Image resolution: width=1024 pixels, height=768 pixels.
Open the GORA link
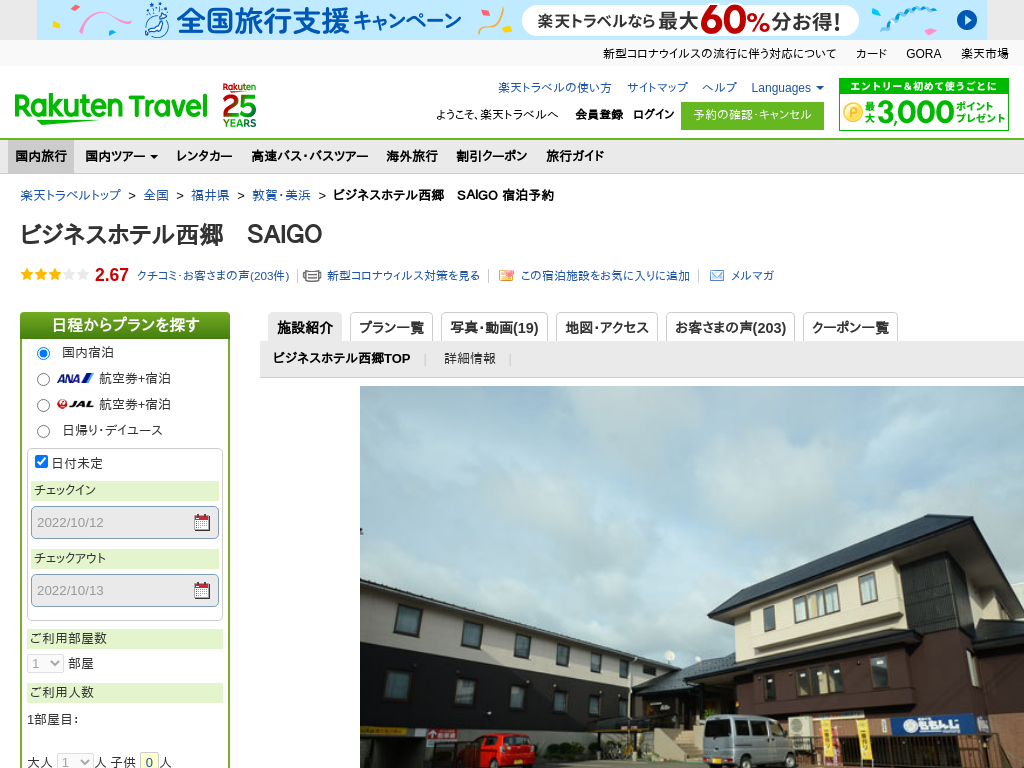(923, 54)
